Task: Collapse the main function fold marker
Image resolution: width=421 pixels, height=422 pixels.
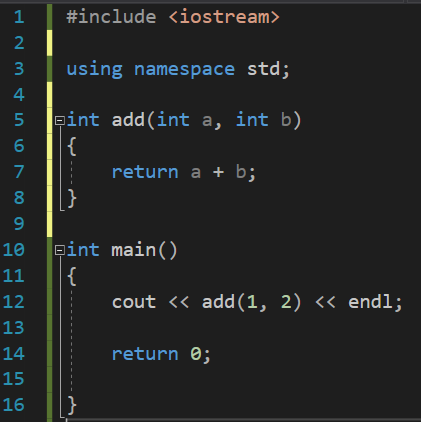Action: [x=60, y=250]
